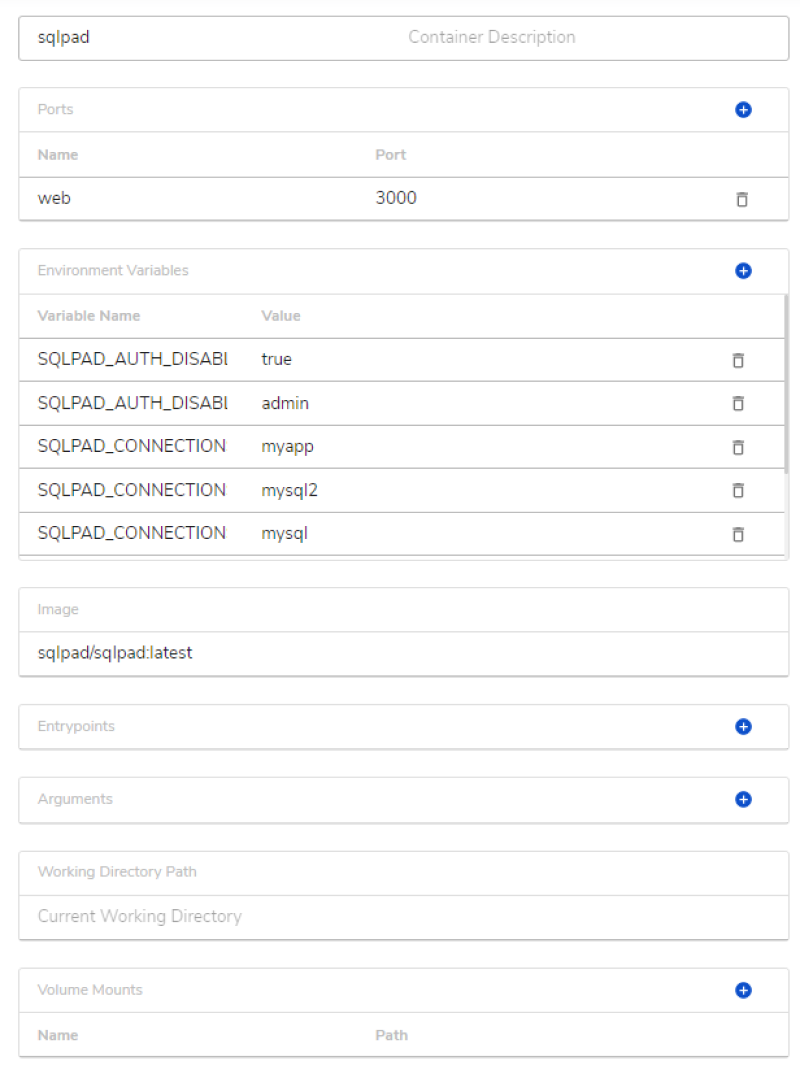The width and height of the screenshot is (800, 1075).
Task: Edit variable name in the admin row
Action: click(x=132, y=403)
